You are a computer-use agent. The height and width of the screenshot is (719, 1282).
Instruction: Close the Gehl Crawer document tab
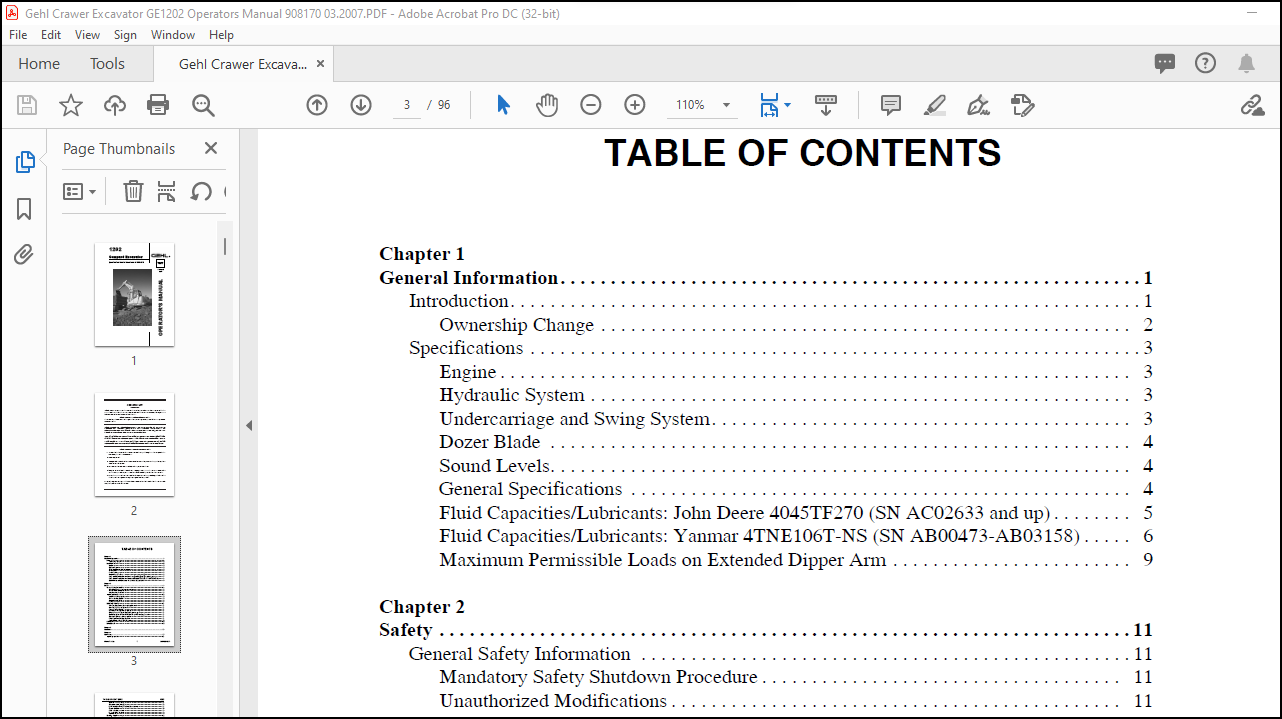pyautogui.click(x=320, y=63)
